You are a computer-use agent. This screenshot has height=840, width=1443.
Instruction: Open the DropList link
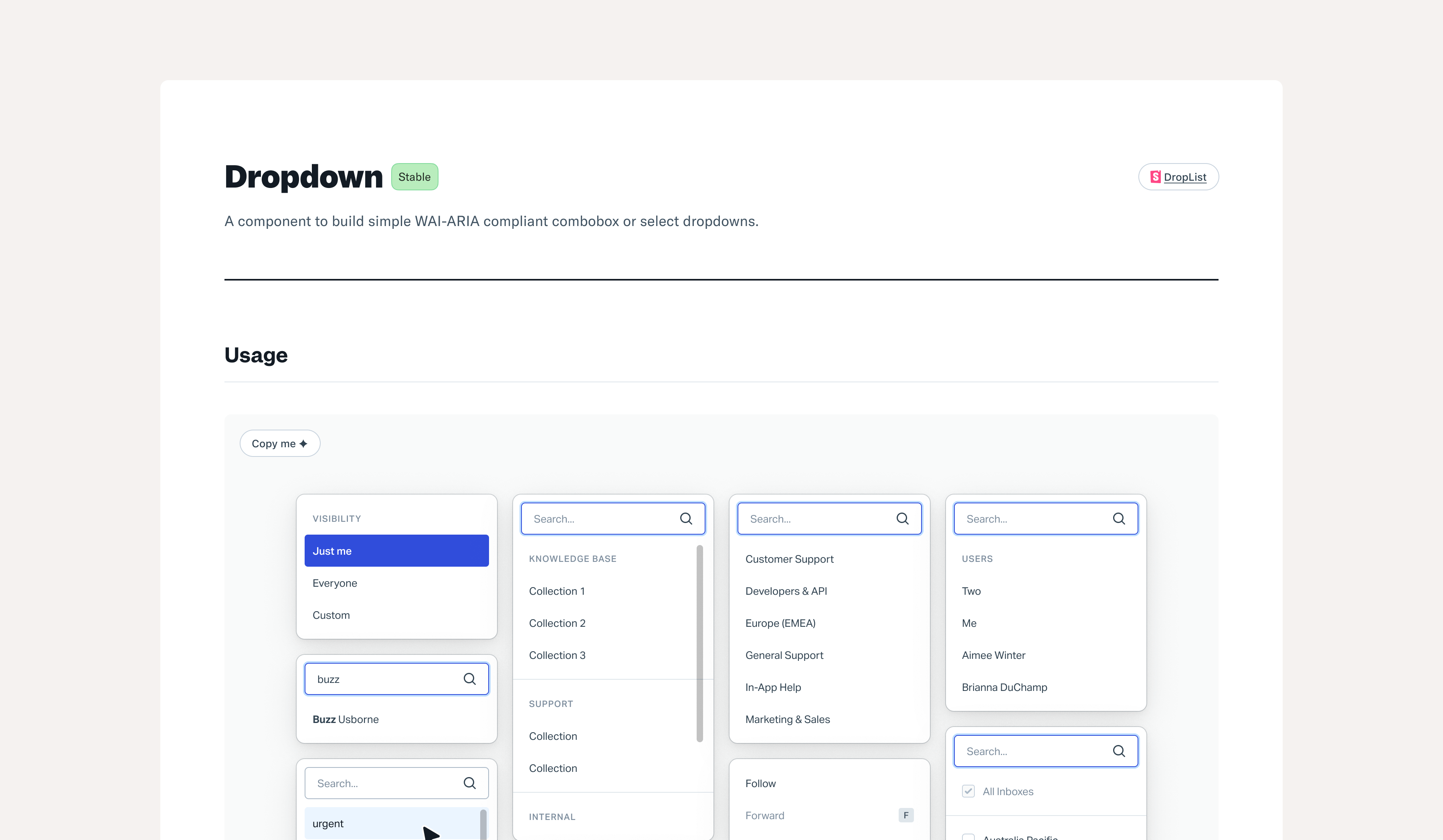click(x=1185, y=177)
